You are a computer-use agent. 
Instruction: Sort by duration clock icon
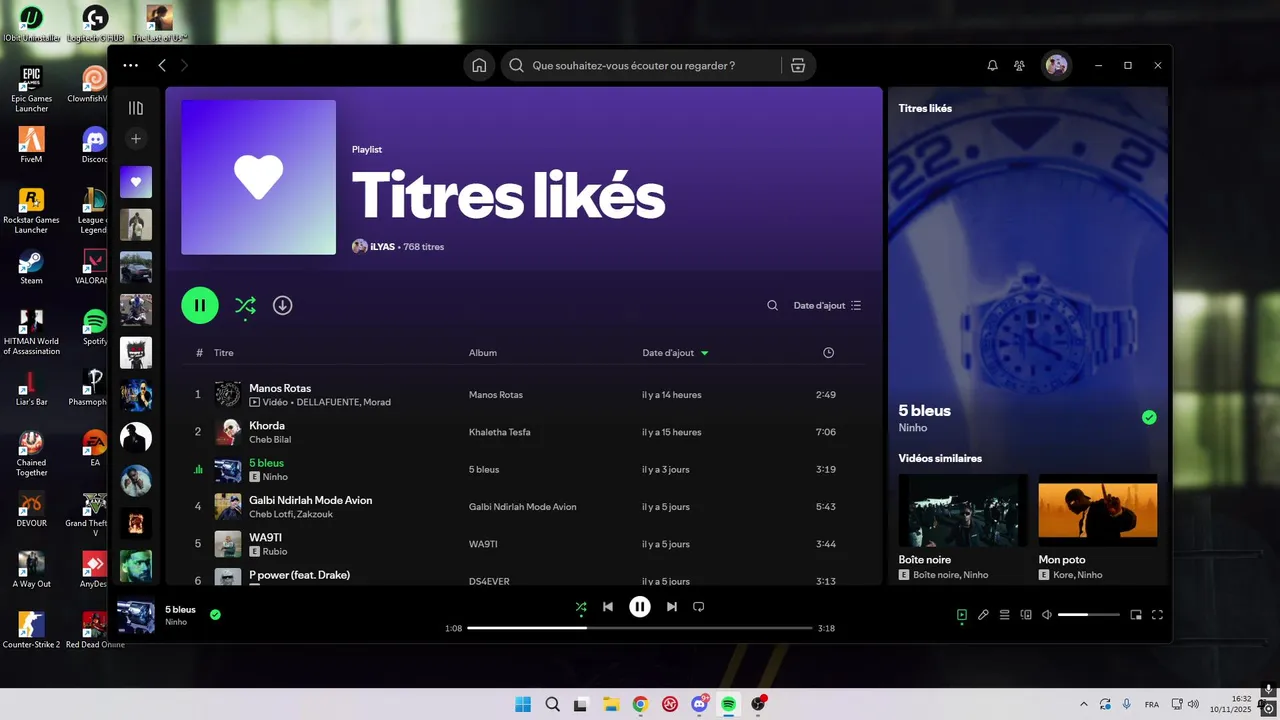[828, 353]
